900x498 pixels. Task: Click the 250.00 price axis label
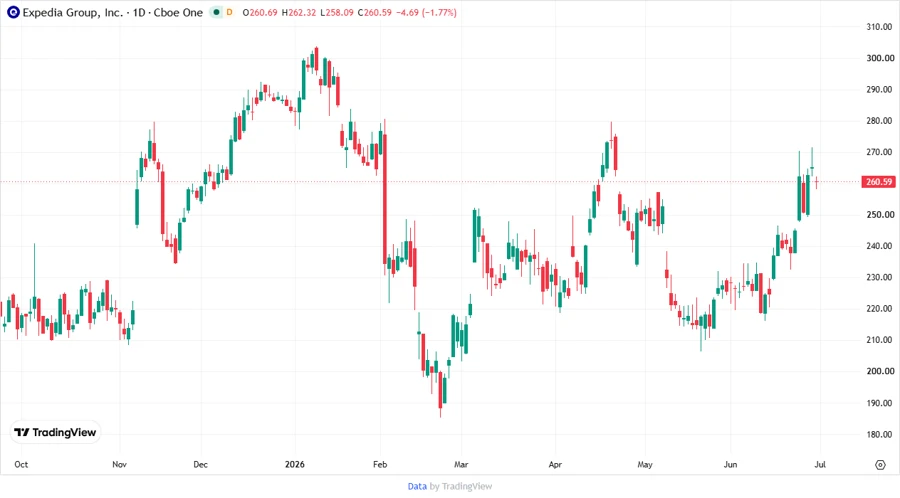[x=880, y=215]
